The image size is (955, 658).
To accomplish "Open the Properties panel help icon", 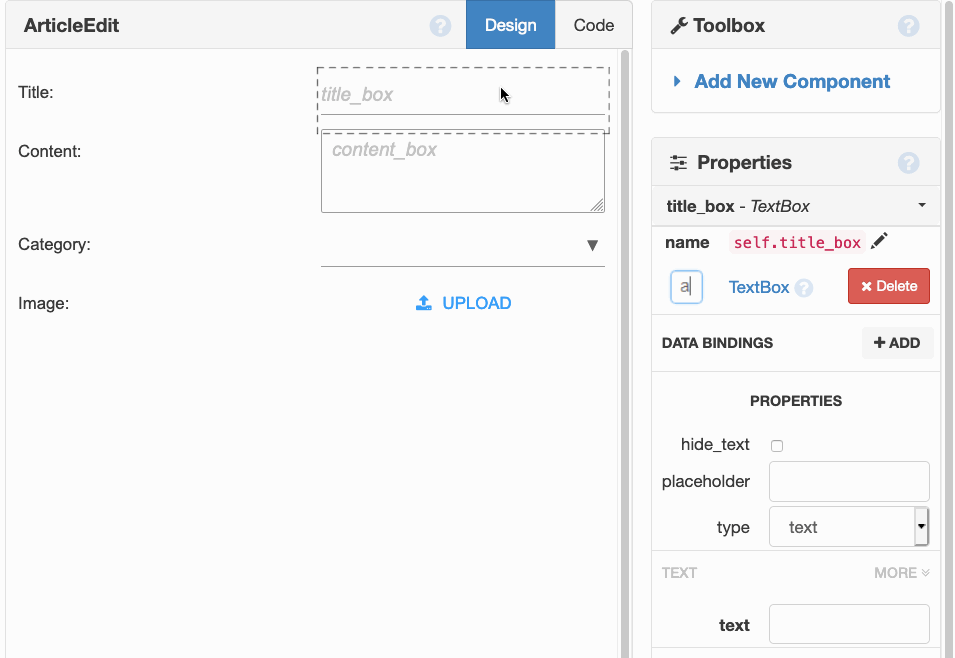I will click(908, 163).
